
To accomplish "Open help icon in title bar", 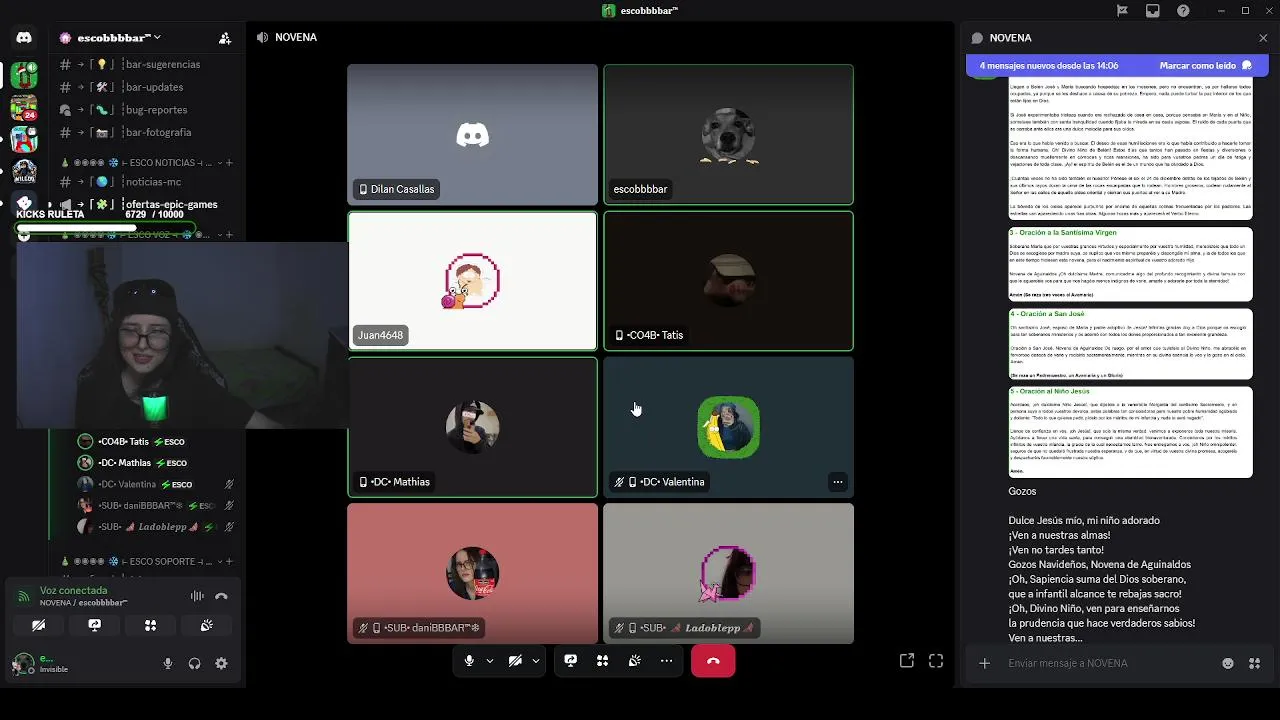I will (1184, 11).
